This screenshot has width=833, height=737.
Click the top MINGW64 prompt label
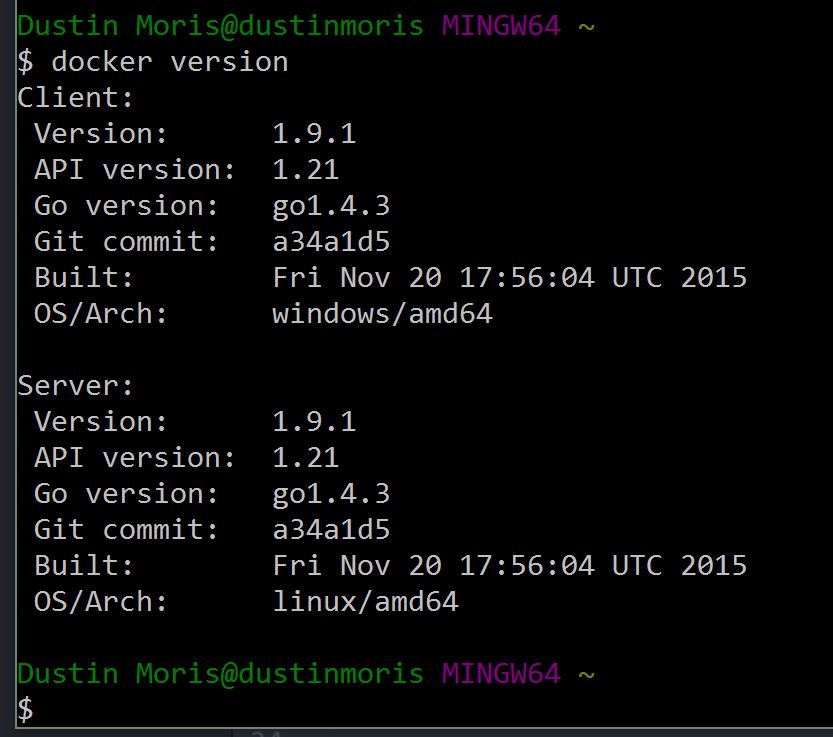tap(501, 26)
